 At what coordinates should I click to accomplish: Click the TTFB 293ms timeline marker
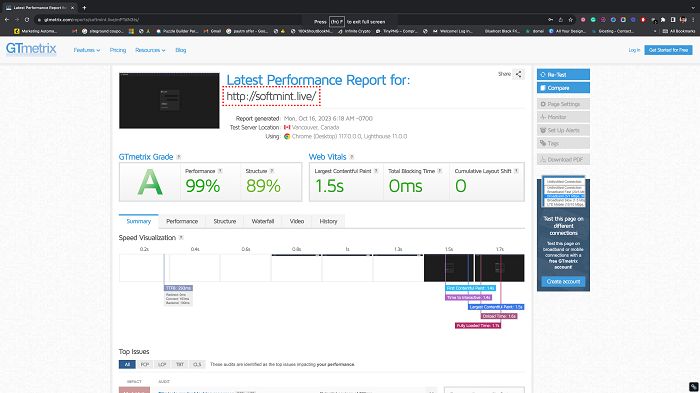[x=178, y=288]
